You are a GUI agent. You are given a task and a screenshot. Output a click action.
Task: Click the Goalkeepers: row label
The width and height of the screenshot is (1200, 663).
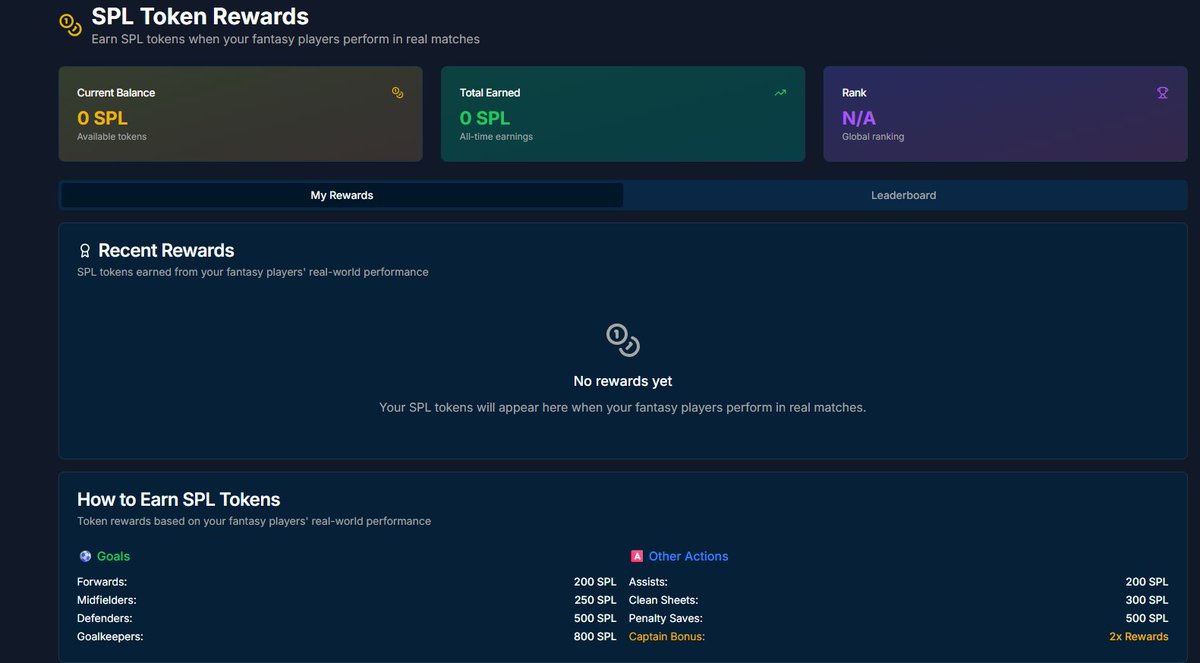click(110, 636)
